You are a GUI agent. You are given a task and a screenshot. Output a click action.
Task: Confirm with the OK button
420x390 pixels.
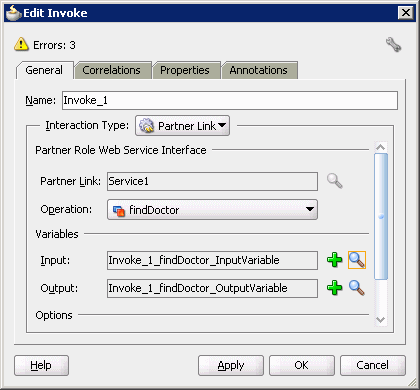coord(302,365)
